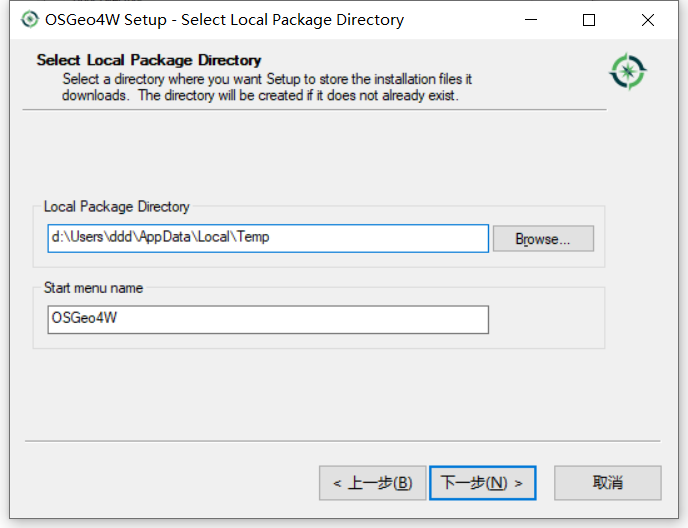Proceed with the 下一步(N) button
Screen dimensions: 688x528
click(482, 483)
